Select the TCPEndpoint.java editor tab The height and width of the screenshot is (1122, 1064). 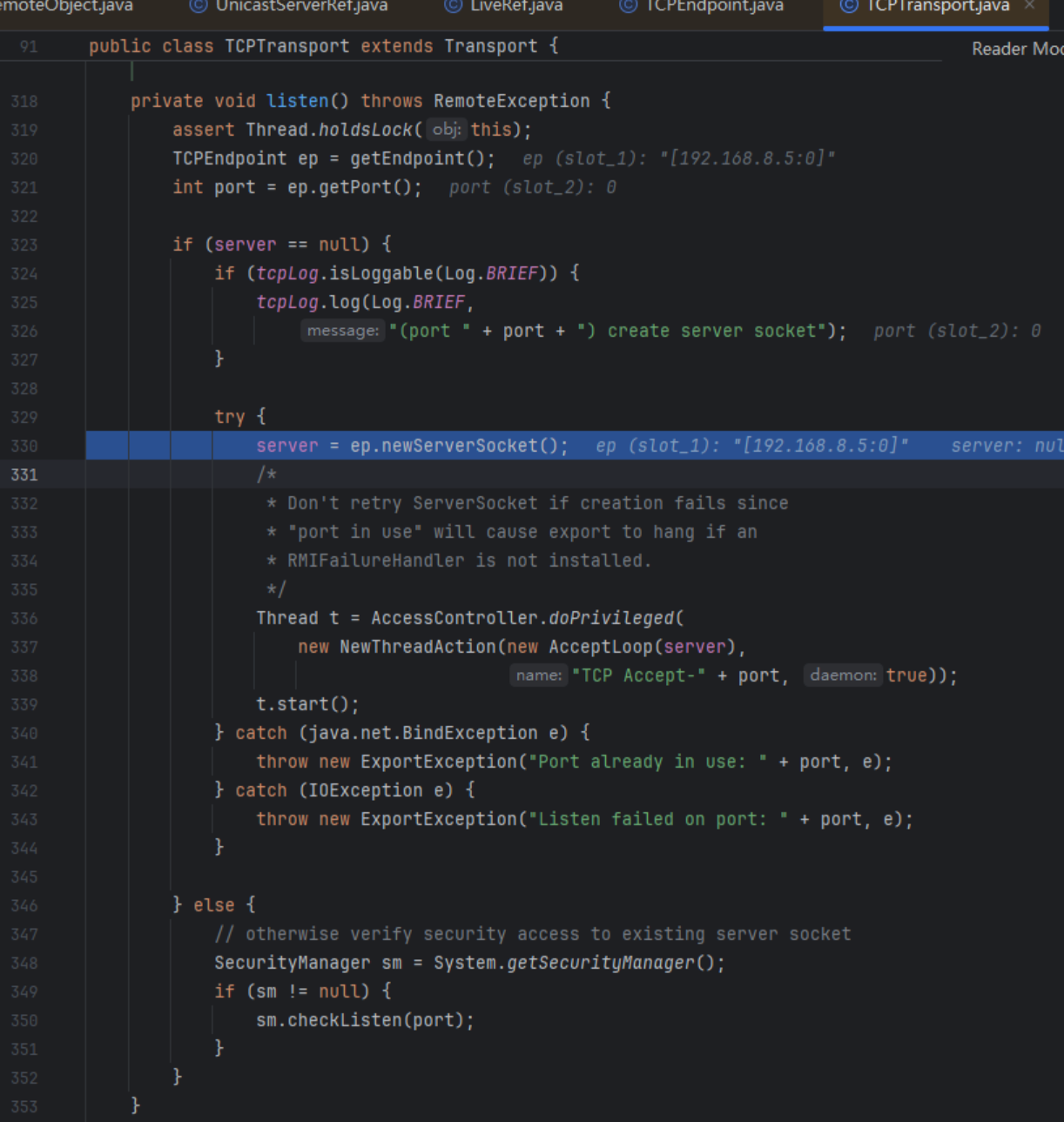click(714, 6)
